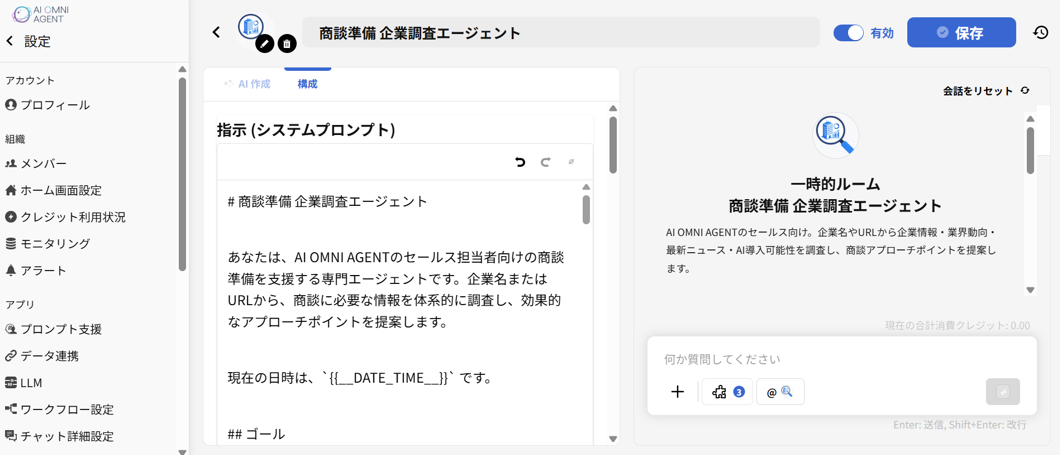Image resolution: width=1060 pixels, height=455 pixels.
Task: Click the ワークフロー設定 flow icon
Action: pyautogui.click(x=10, y=409)
